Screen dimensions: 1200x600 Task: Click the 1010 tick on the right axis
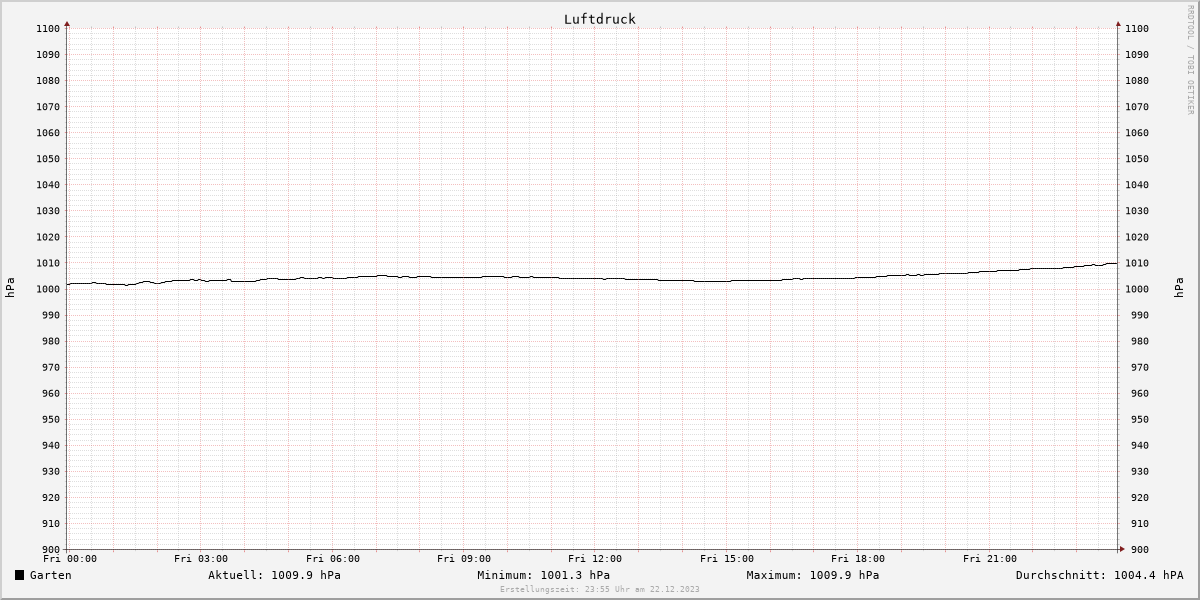click(1137, 263)
